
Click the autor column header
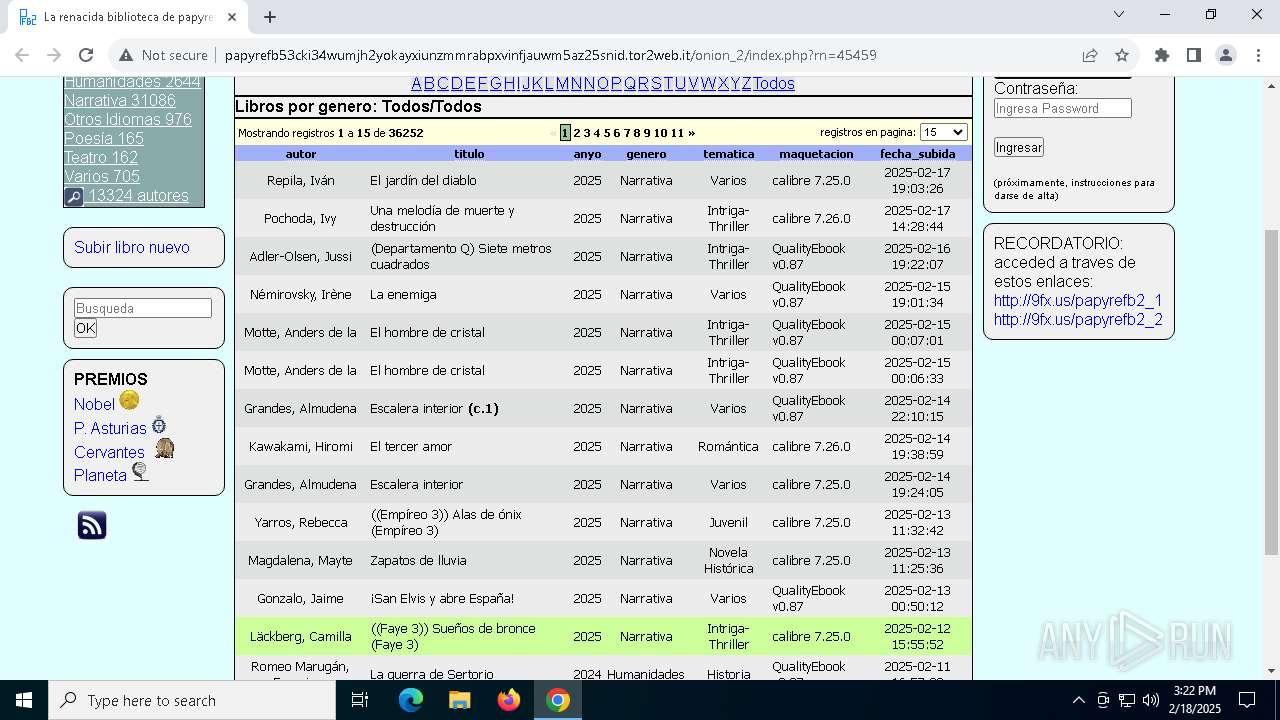coord(301,154)
